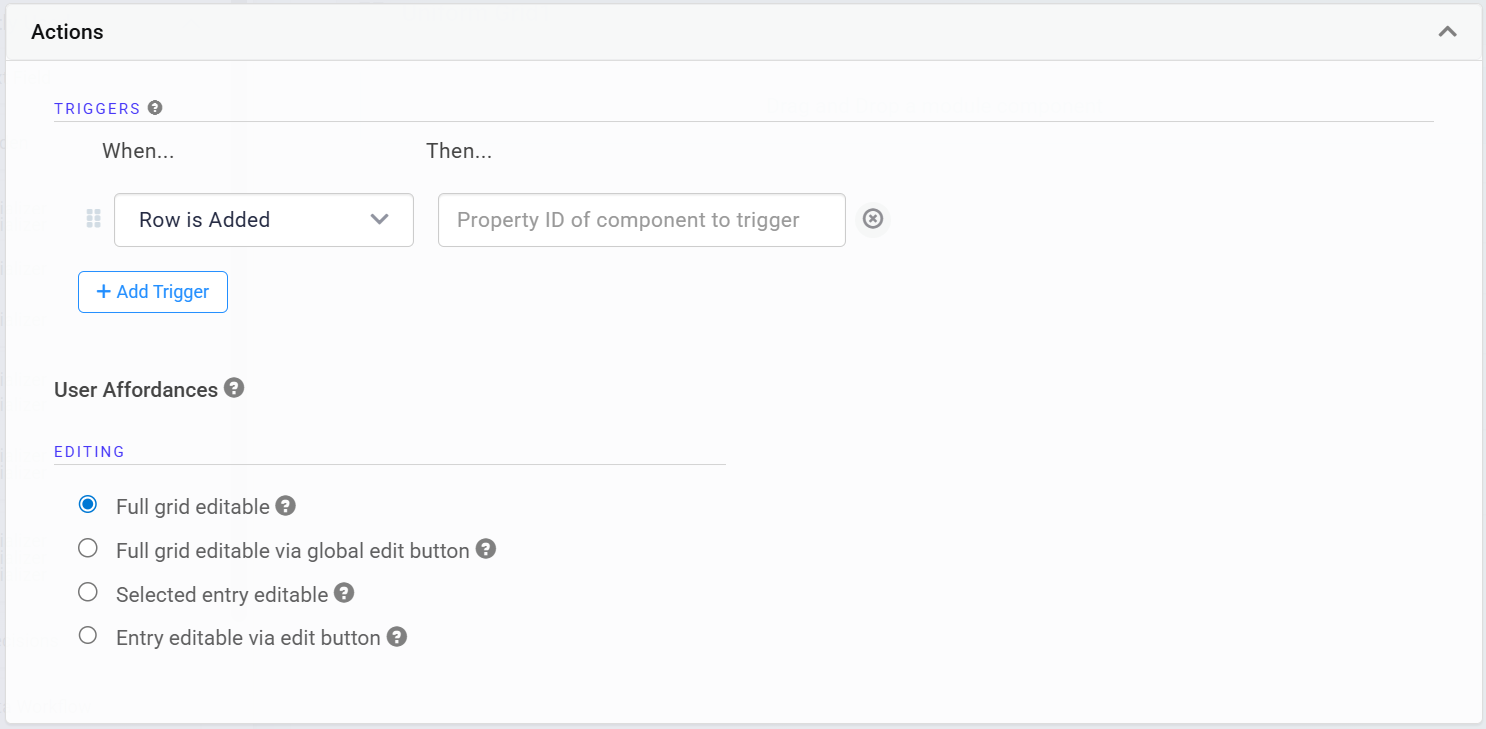The height and width of the screenshot is (729, 1486).
Task: Open help for Entry editable via edit button
Action: click(x=396, y=636)
